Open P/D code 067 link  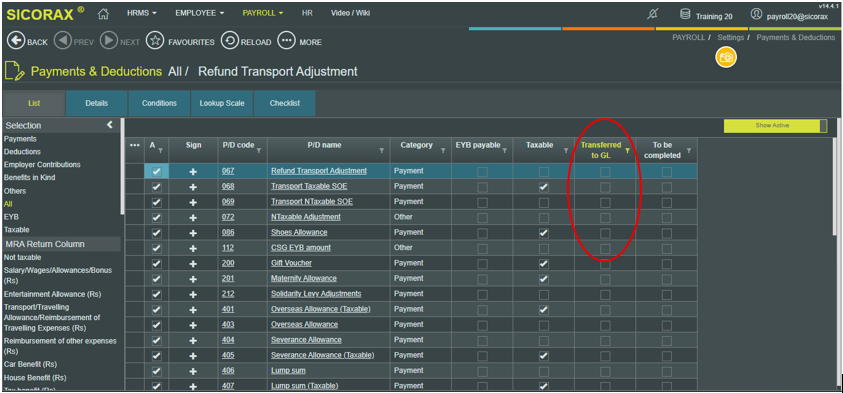pyautogui.click(x=228, y=171)
